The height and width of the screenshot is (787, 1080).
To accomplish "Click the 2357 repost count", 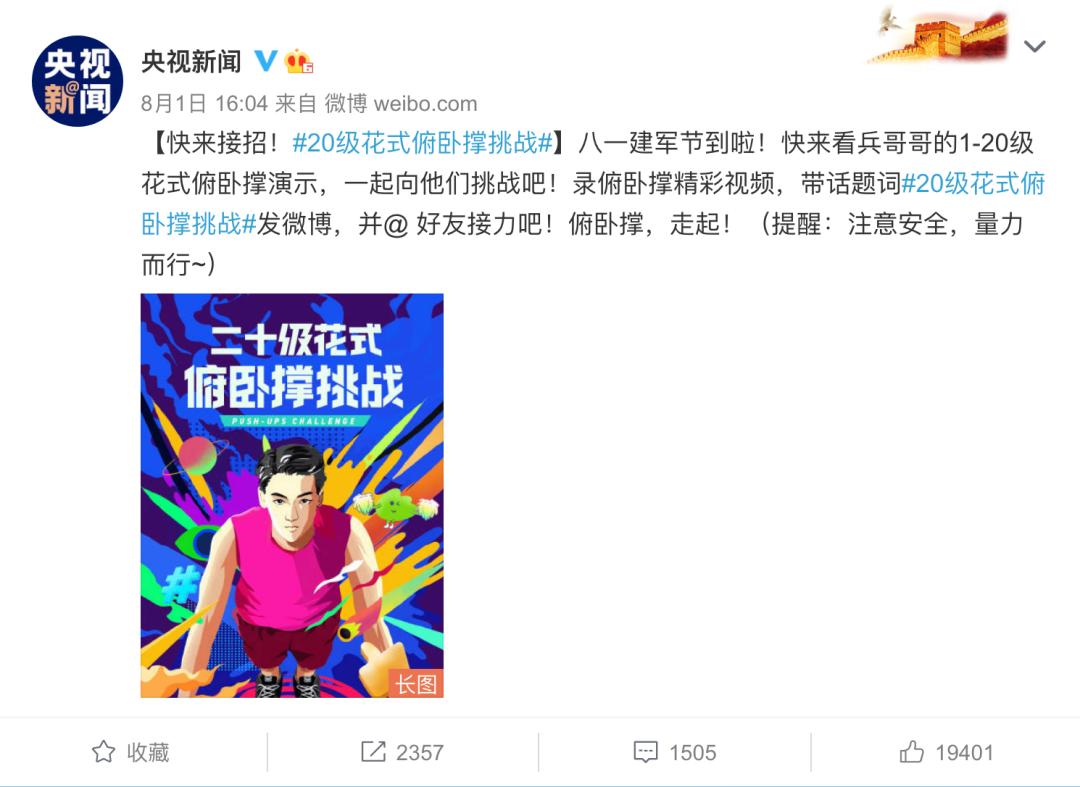I will pyautogui.click(x=419, y=752).
